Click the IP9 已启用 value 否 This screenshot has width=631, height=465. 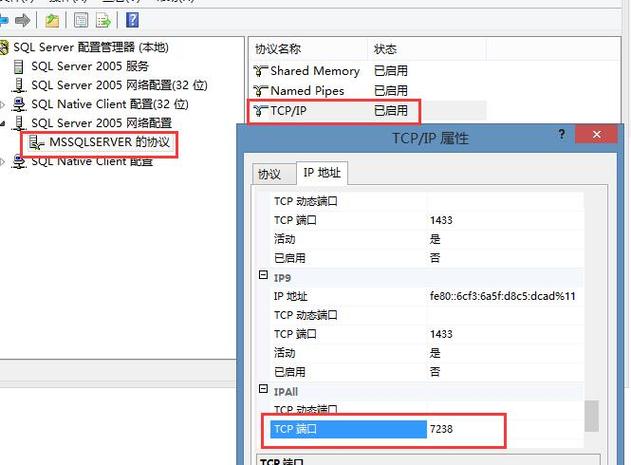point(435,372)
